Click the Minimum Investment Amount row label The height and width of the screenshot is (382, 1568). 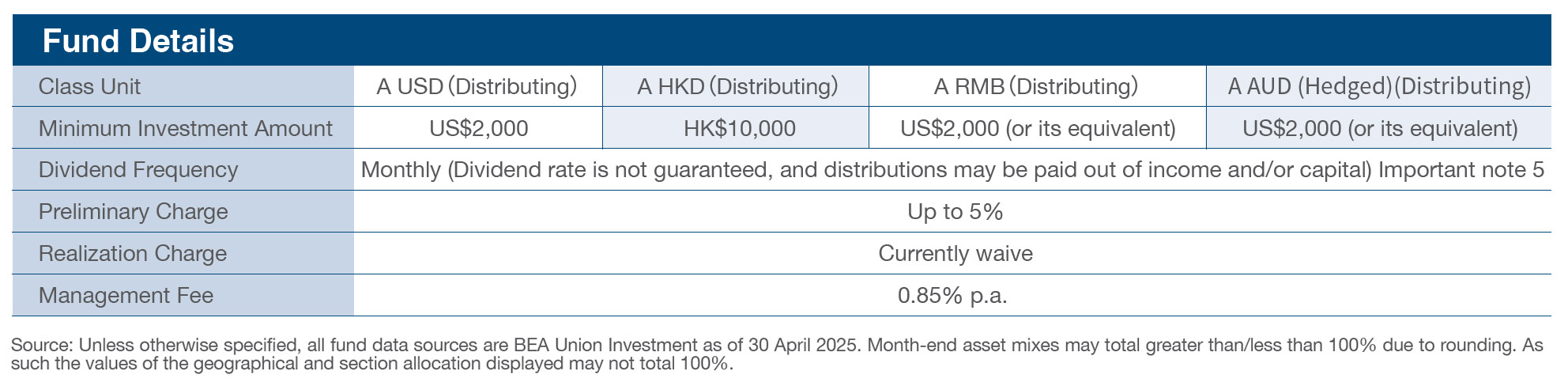185,128
